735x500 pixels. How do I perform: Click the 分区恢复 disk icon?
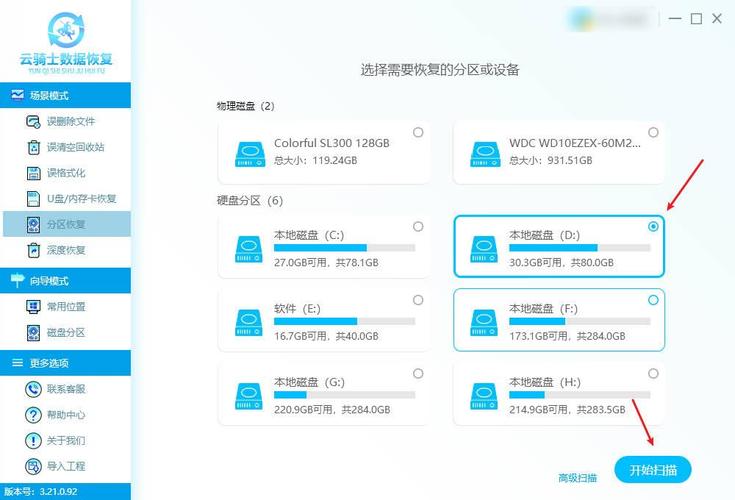pos(33,224)
